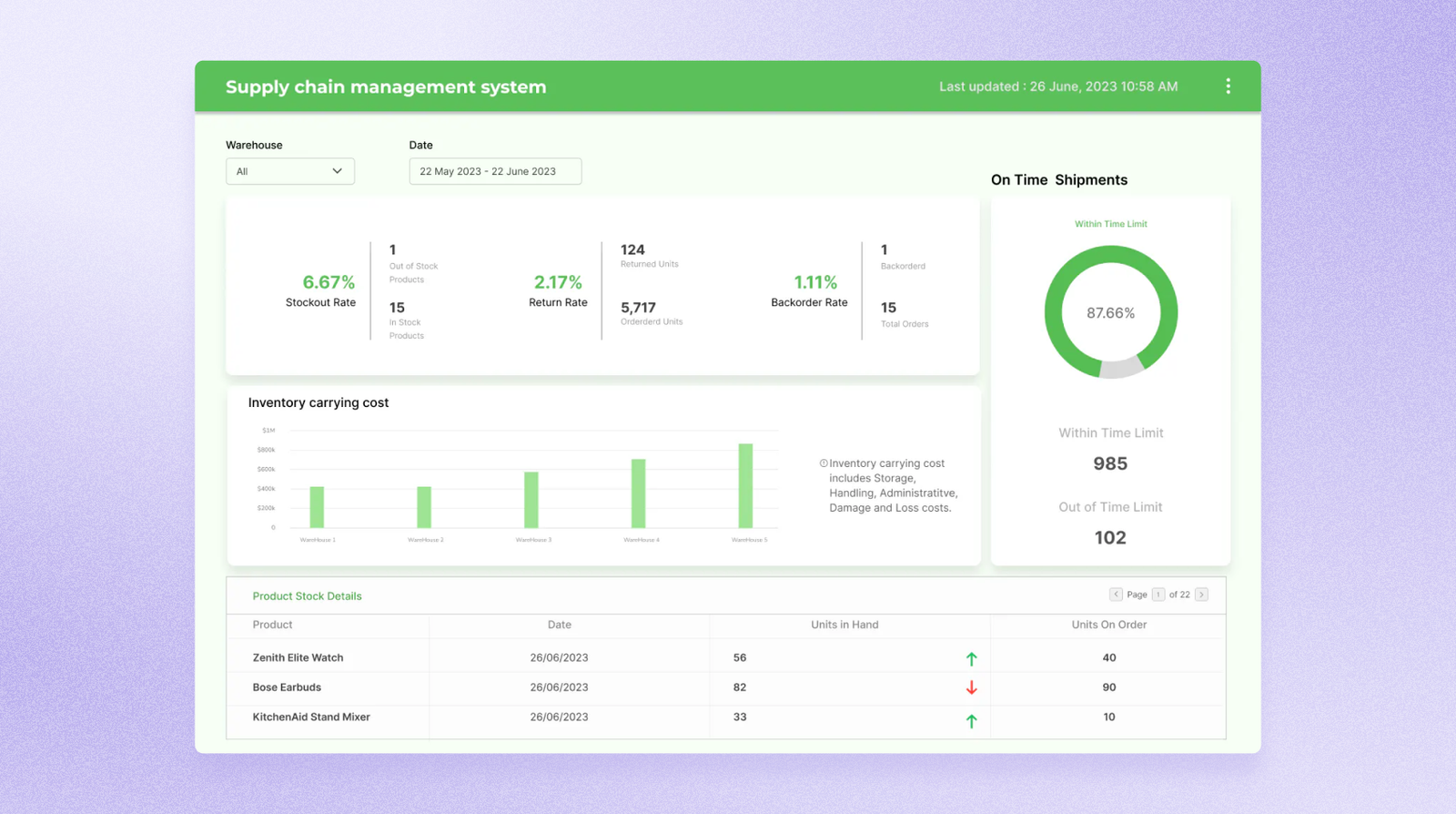Click the Units in Hand column header

(844, 625)
